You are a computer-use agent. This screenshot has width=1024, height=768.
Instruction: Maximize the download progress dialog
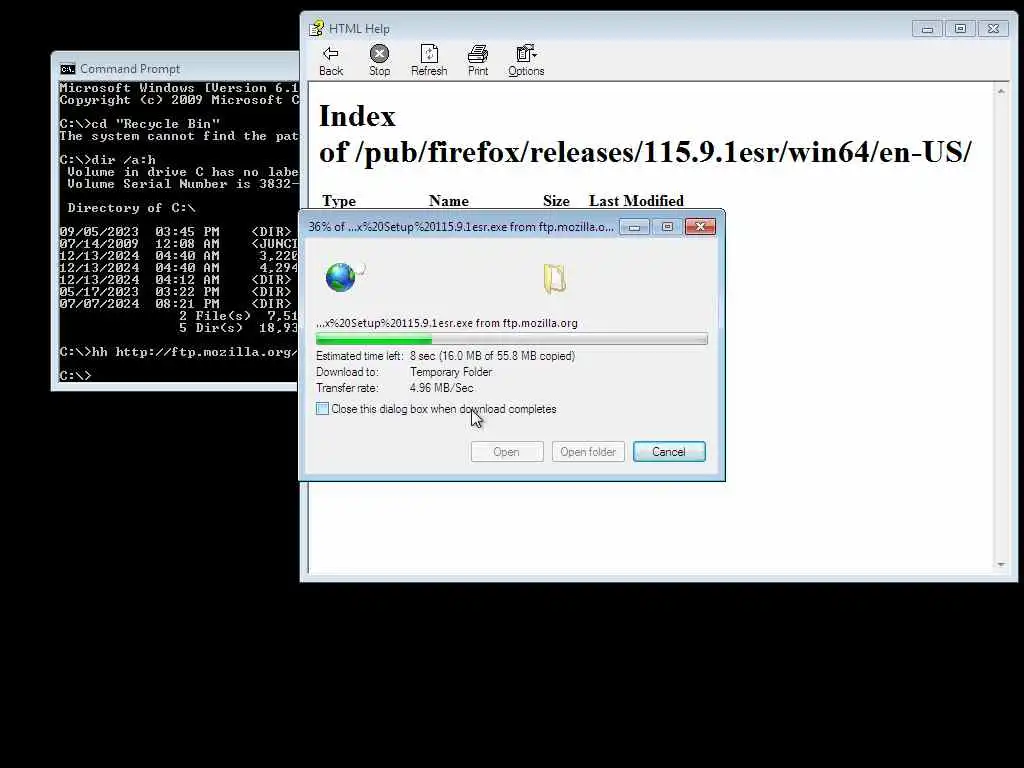tap(667, 227)
